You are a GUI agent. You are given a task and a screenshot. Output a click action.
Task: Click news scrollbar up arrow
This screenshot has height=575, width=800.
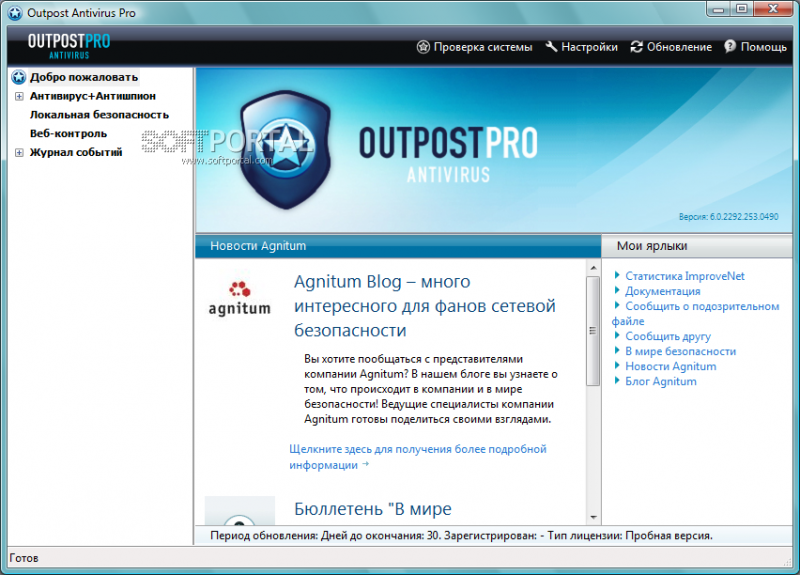[x=593, y=268]
